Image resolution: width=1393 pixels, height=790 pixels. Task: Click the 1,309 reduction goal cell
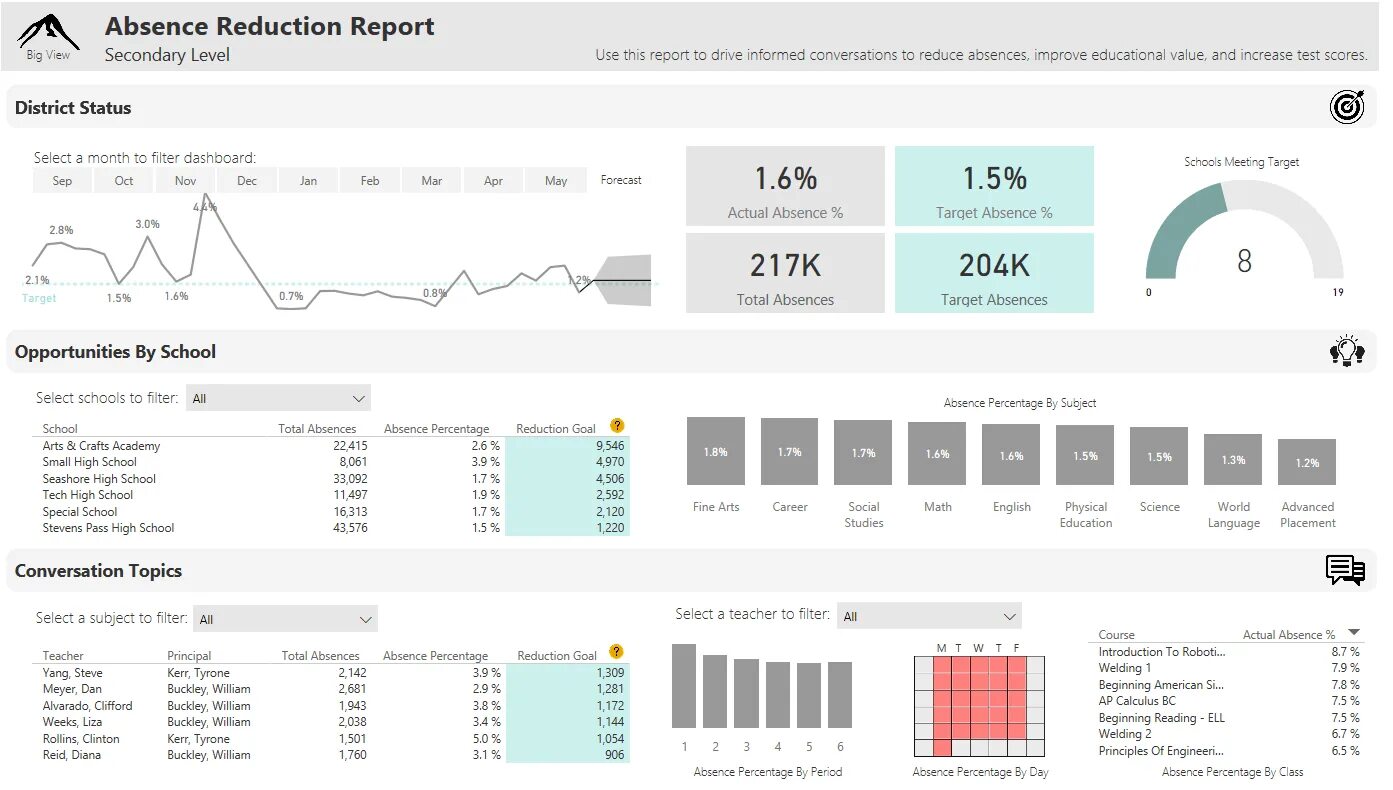pyautogui.click(x=568, y=673)
